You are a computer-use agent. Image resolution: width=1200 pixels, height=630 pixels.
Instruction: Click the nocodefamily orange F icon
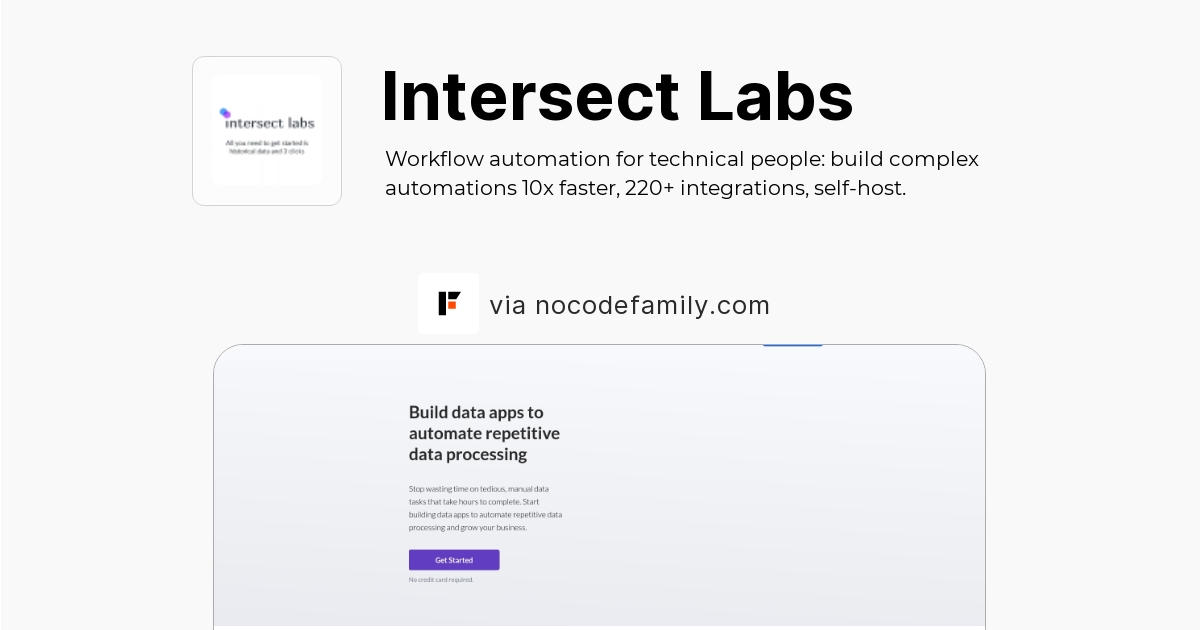coord(448,303)
